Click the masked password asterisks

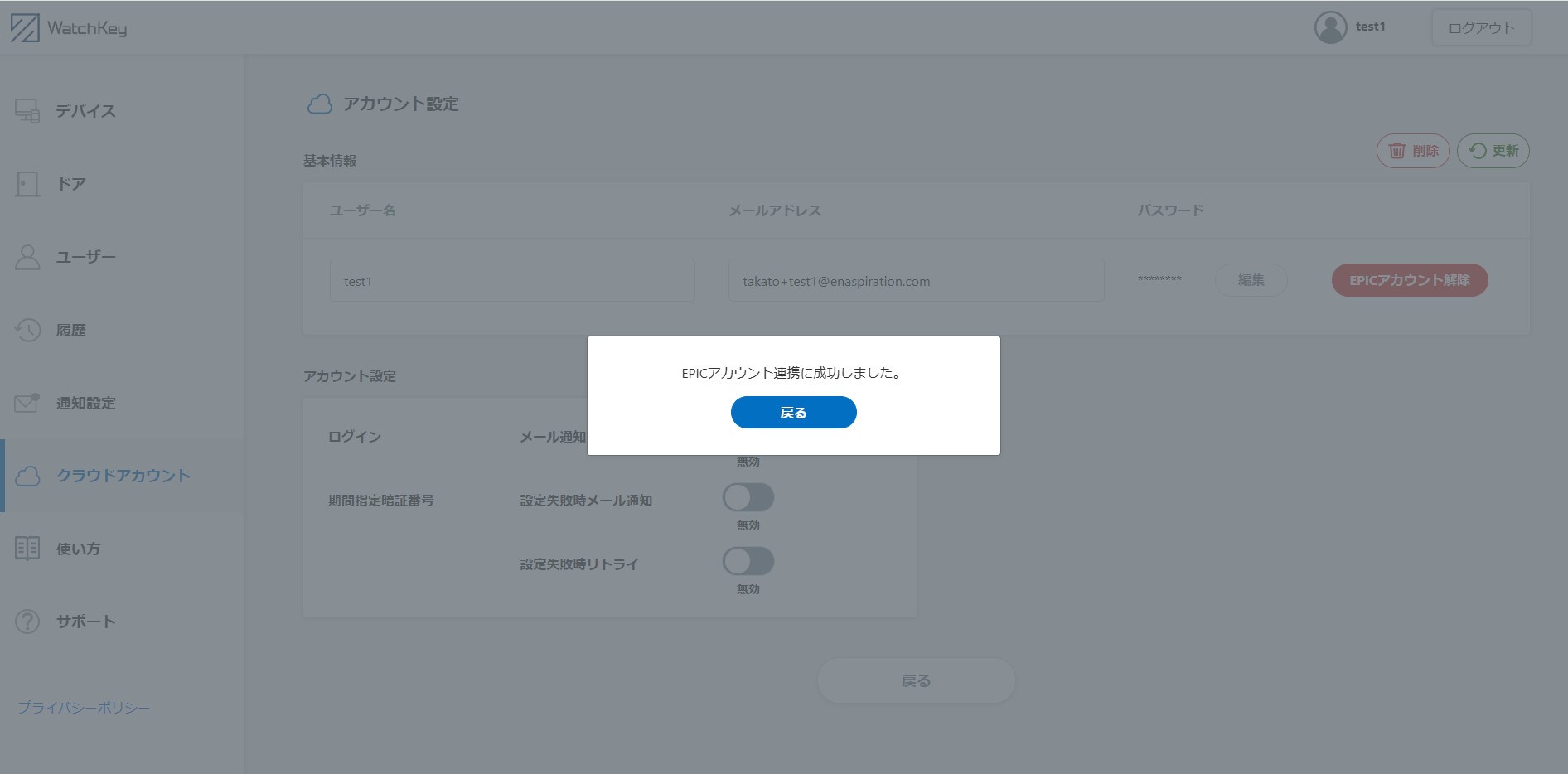tap(1159, 280)
